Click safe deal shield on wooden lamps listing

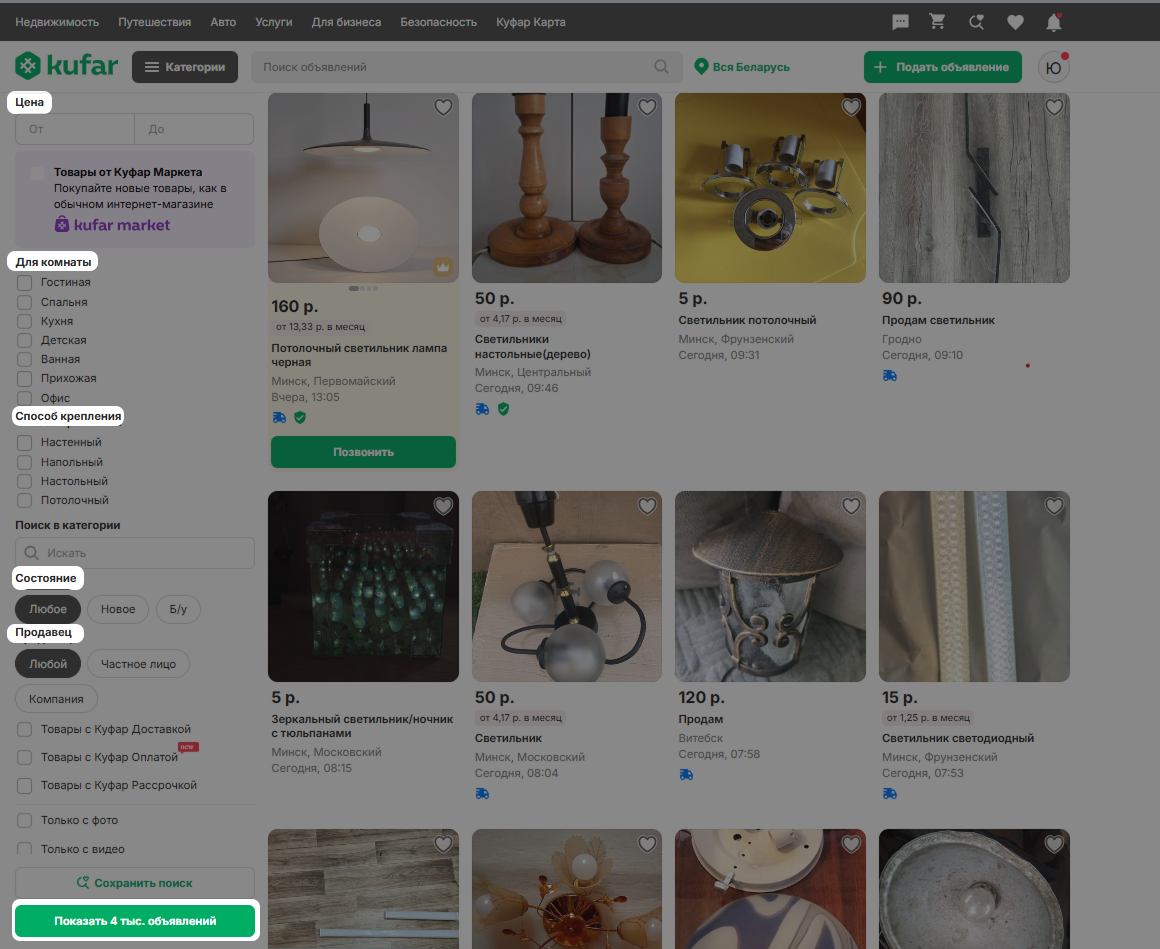tap(503, 409)
